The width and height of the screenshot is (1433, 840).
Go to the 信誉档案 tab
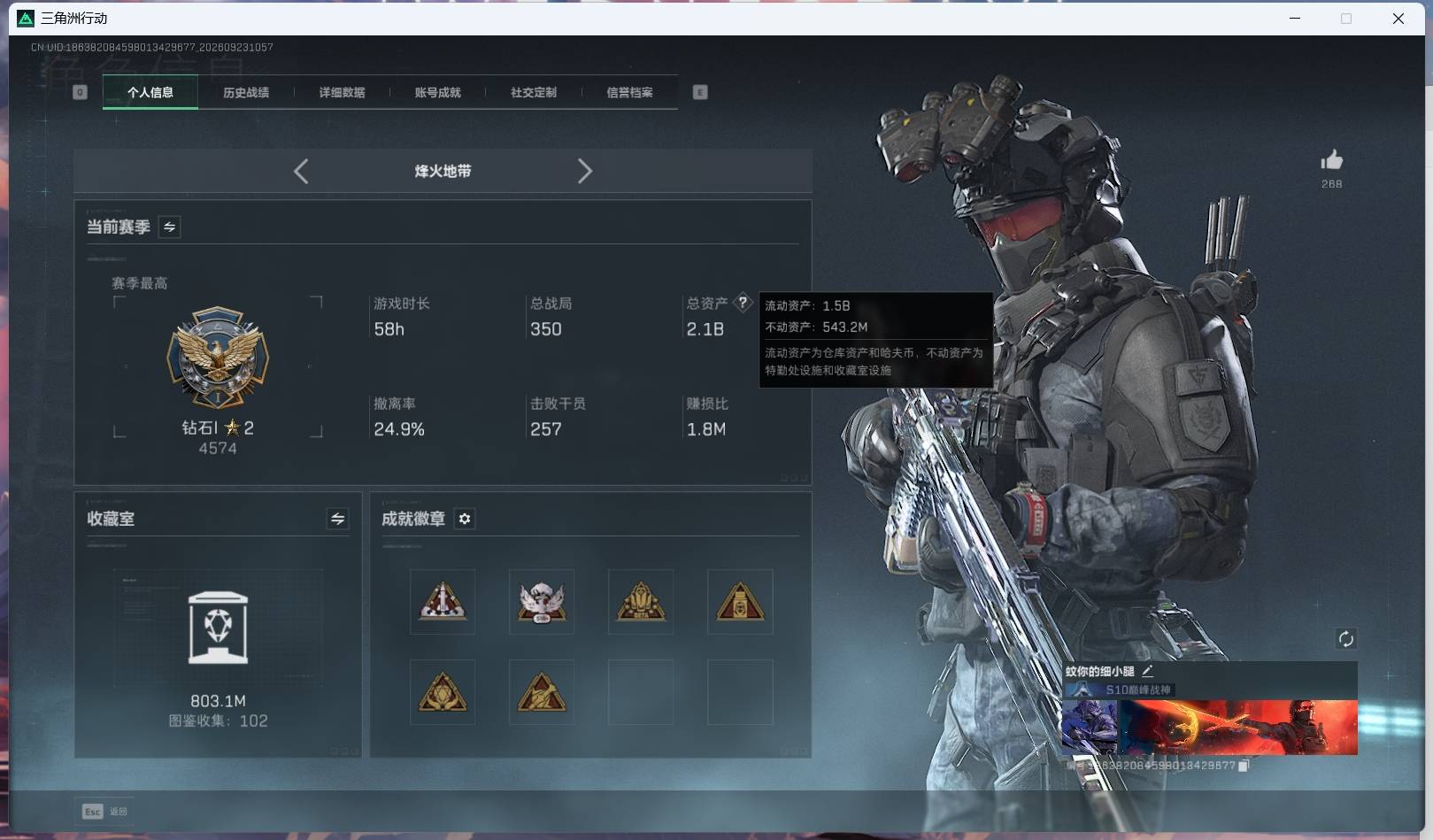(629, 92)
